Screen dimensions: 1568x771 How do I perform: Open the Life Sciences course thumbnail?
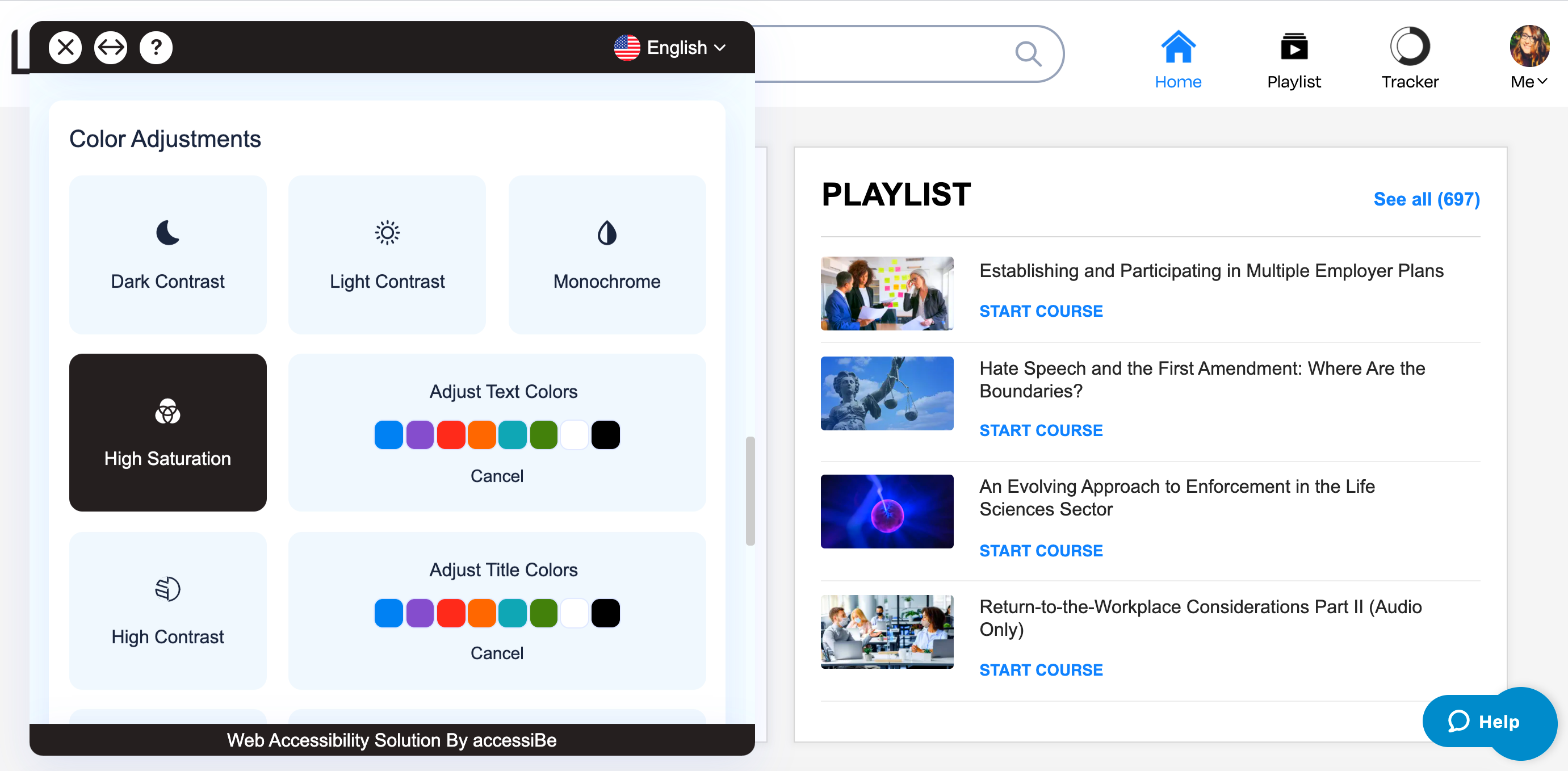click(886, 511)
